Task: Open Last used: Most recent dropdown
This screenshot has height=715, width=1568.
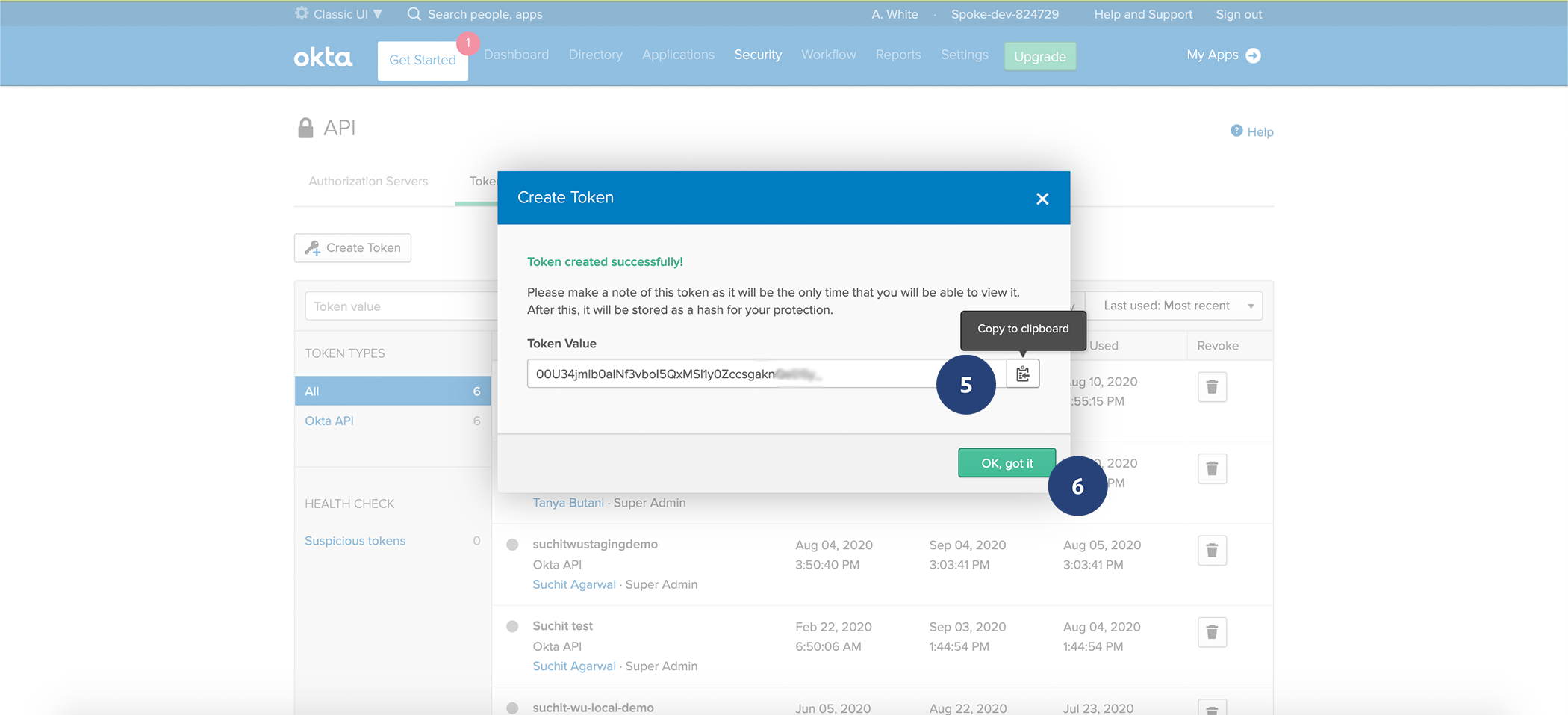Action: point(1174,306)
